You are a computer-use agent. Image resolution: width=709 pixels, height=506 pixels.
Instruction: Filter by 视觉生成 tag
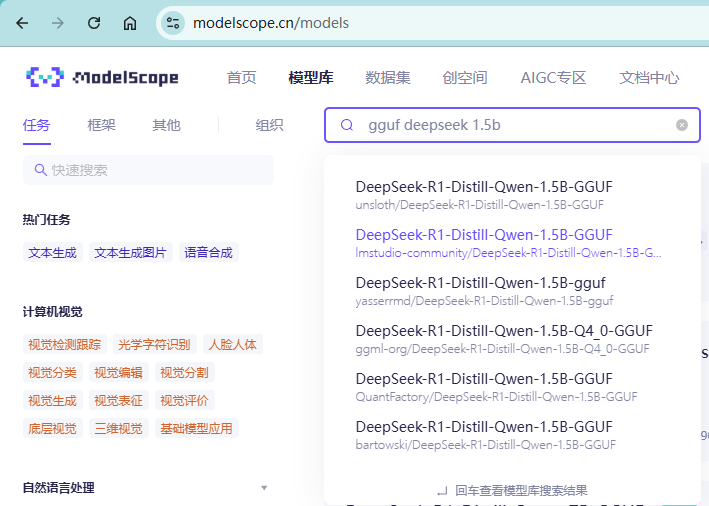click(52, 401)
